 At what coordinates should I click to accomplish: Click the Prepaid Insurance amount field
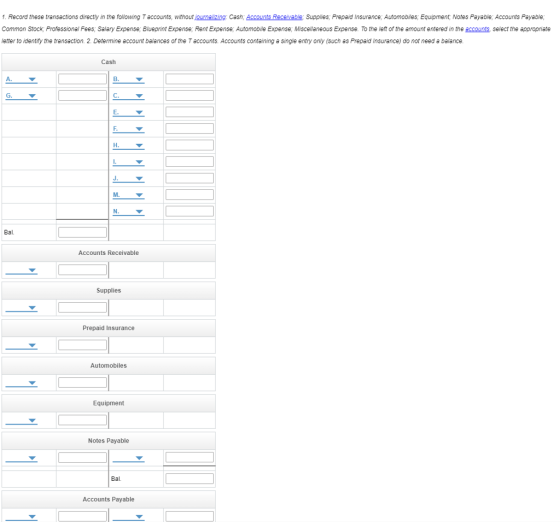[x=82, y=345]
